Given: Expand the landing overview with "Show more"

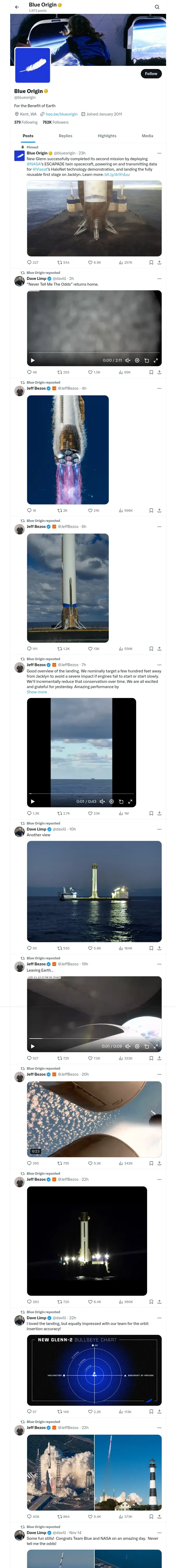Looking at the screenshot, I should coord(37,692).
